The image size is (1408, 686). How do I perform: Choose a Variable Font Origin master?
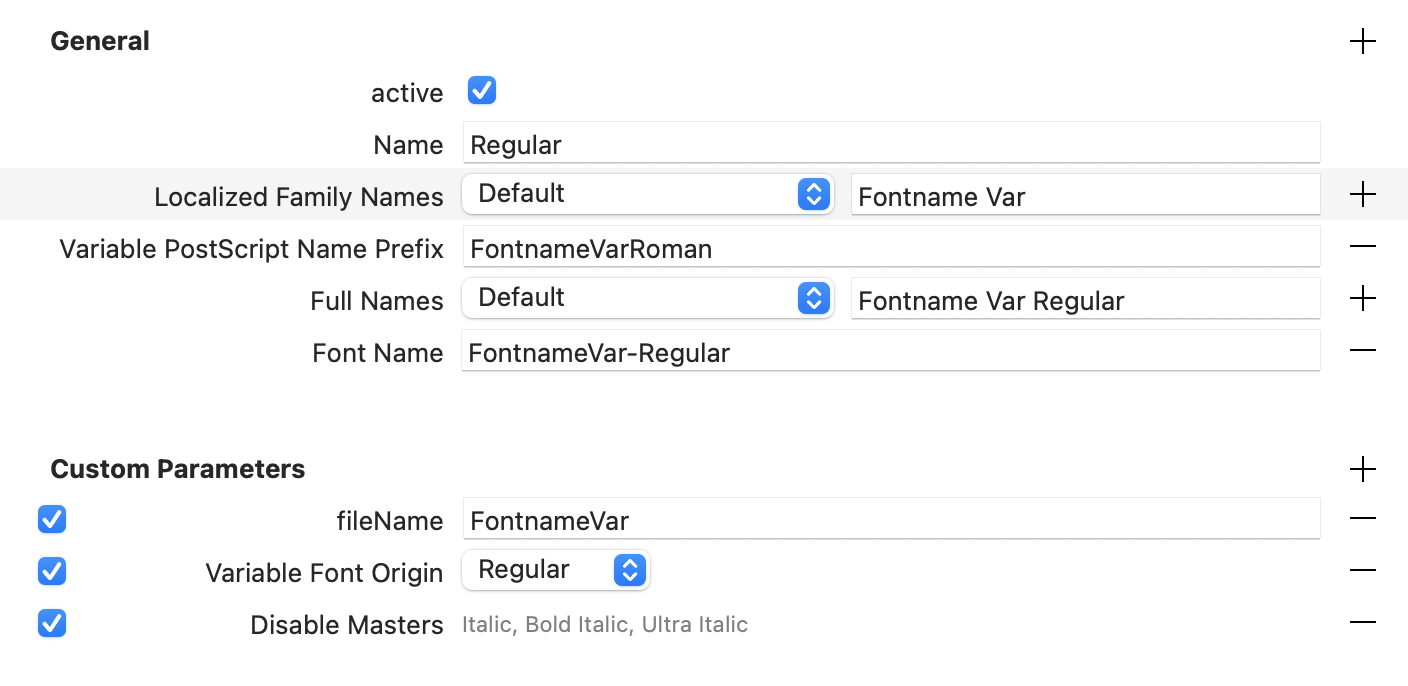[555, 570]
